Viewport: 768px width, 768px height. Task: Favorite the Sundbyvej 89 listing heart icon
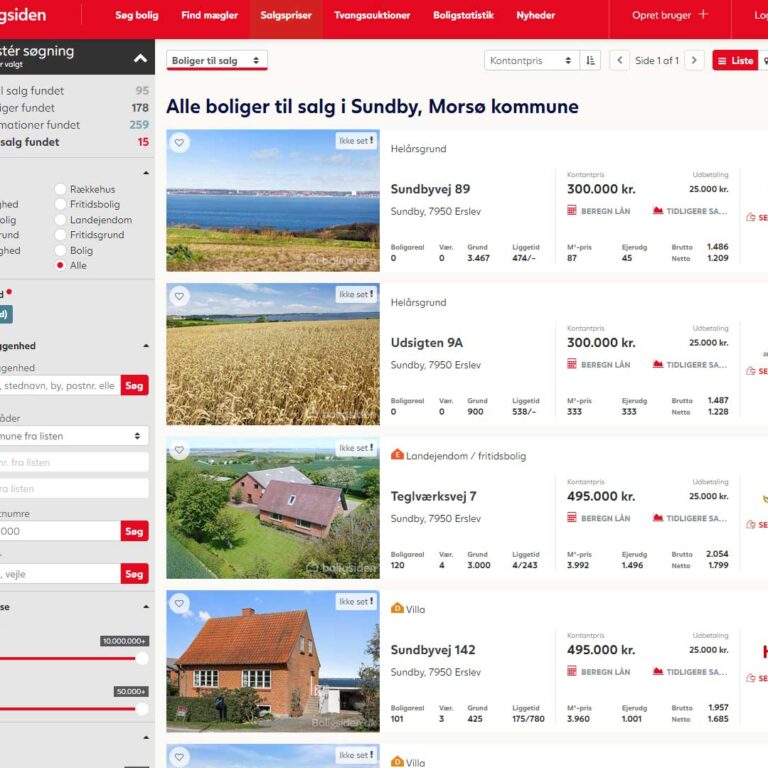tap(179, 143)
